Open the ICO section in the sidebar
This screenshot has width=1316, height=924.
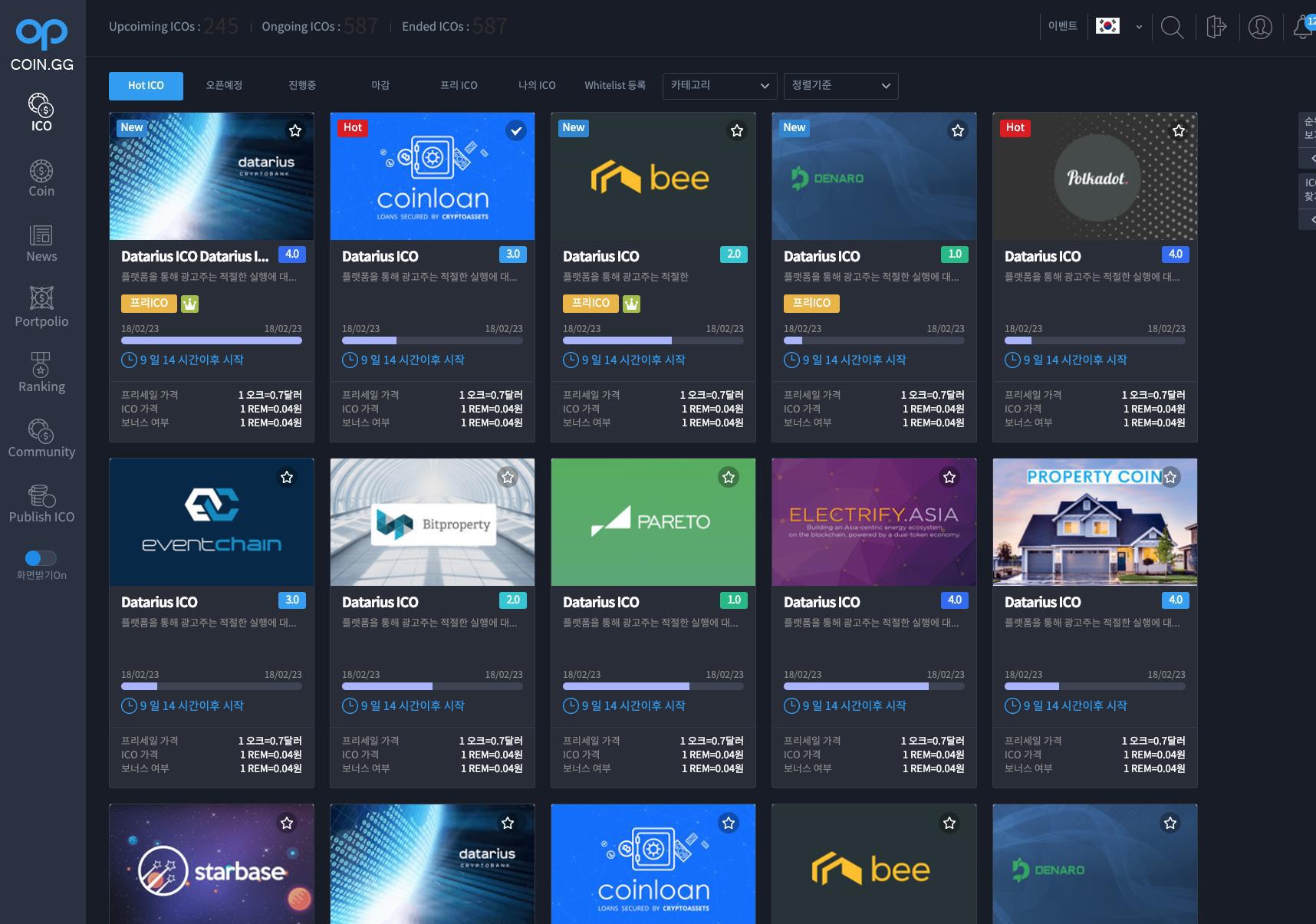click(x=41, y=113)
